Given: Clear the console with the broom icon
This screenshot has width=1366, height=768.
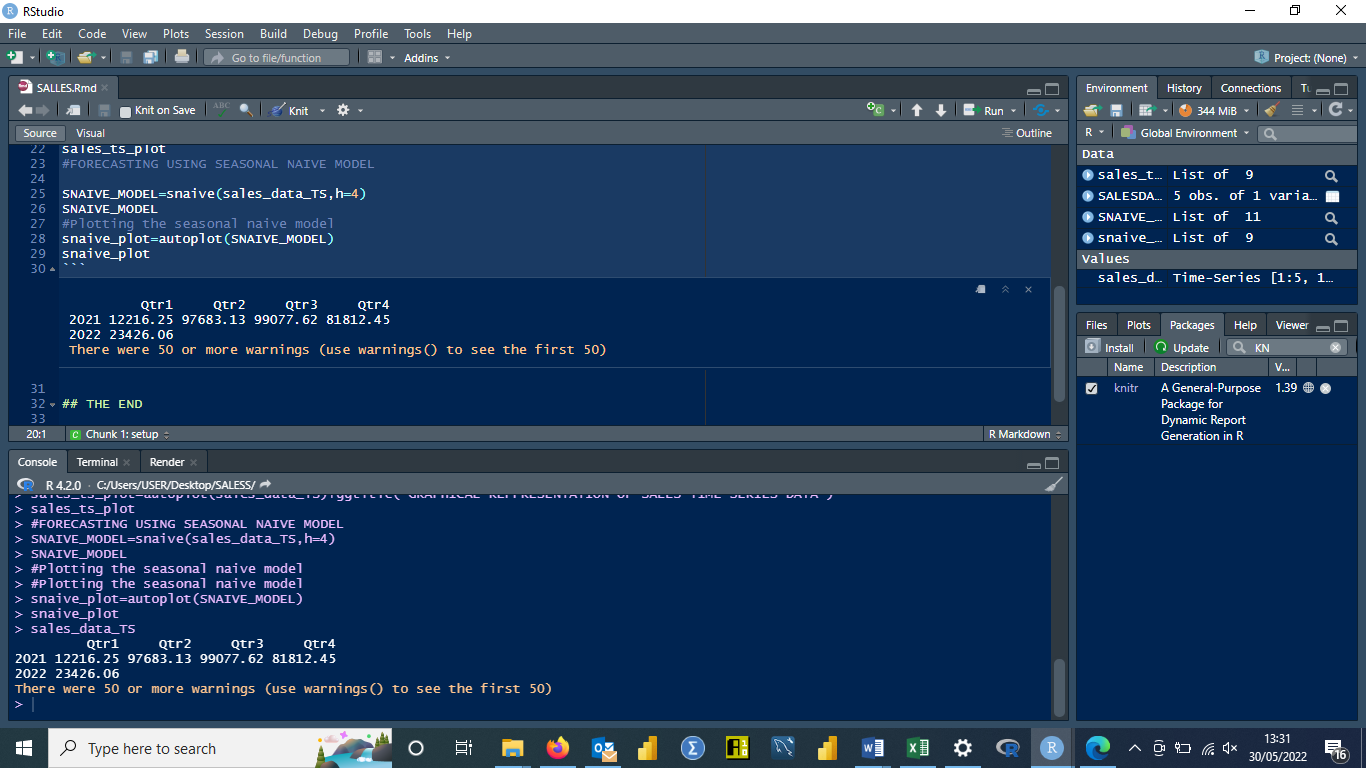Looking at the screenshot, I should tap(1053, 484).
